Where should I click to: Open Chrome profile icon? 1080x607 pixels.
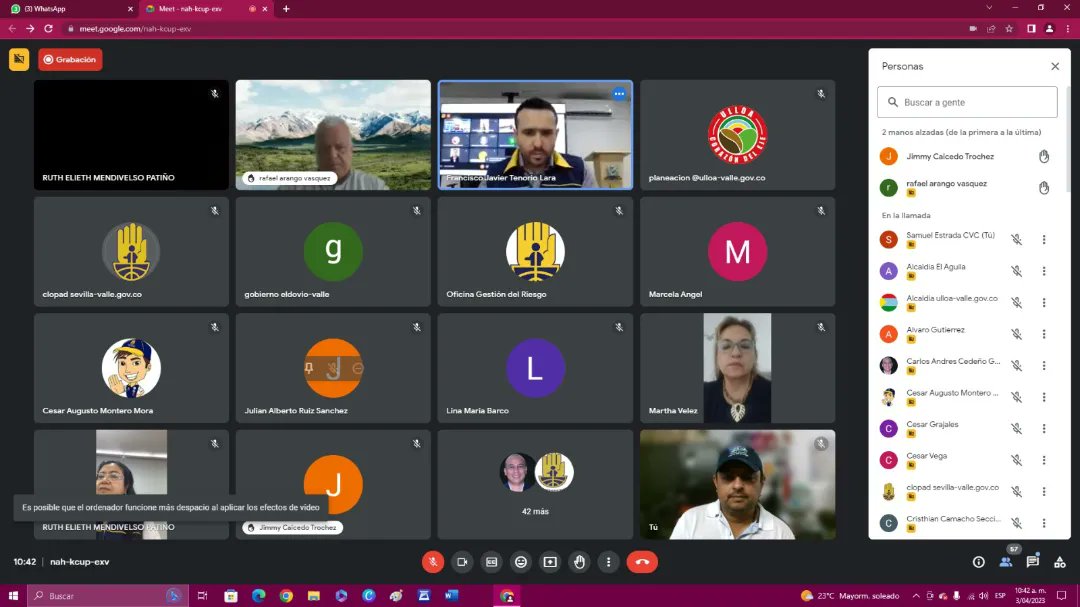(x=1049, y=29)
